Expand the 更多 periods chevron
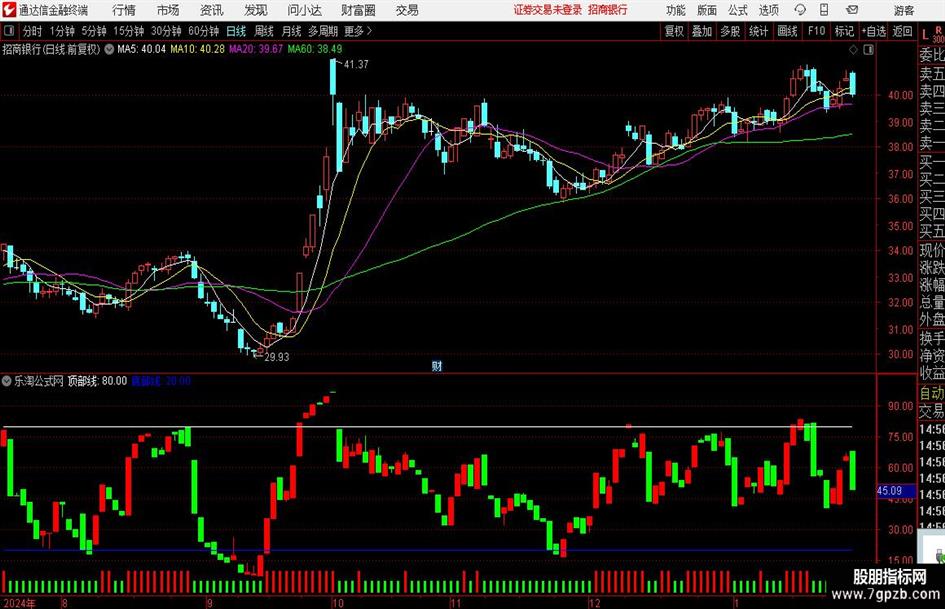 [x=369, y=31]
